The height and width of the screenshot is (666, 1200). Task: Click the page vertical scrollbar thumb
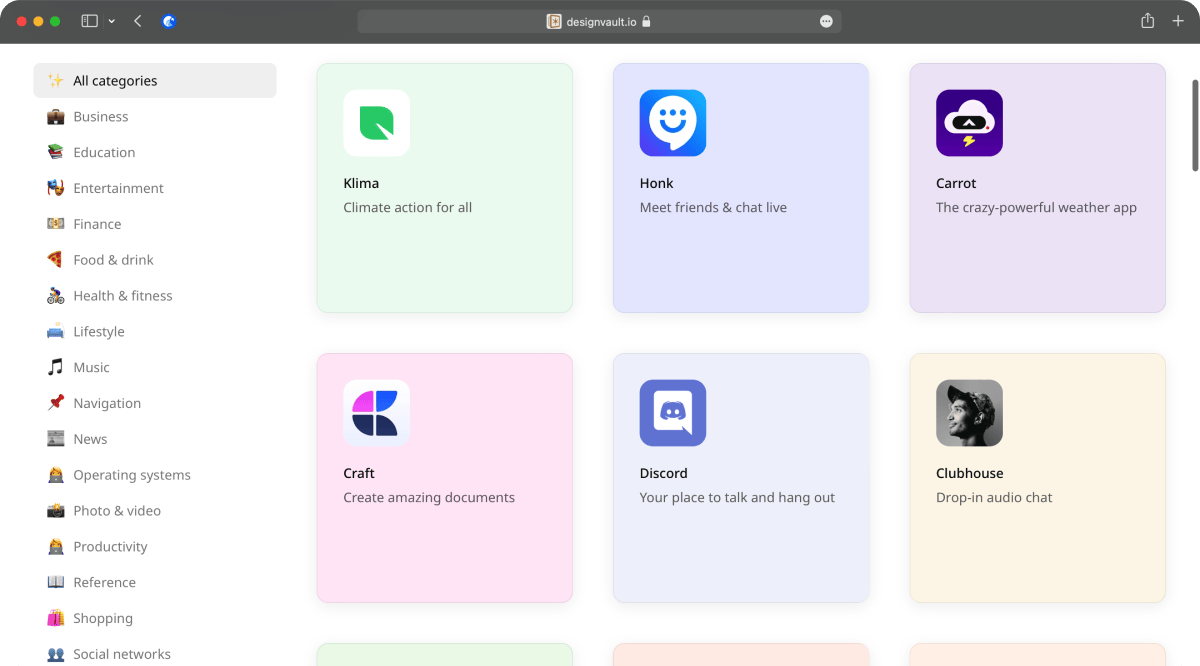(x=1194, y=125)
